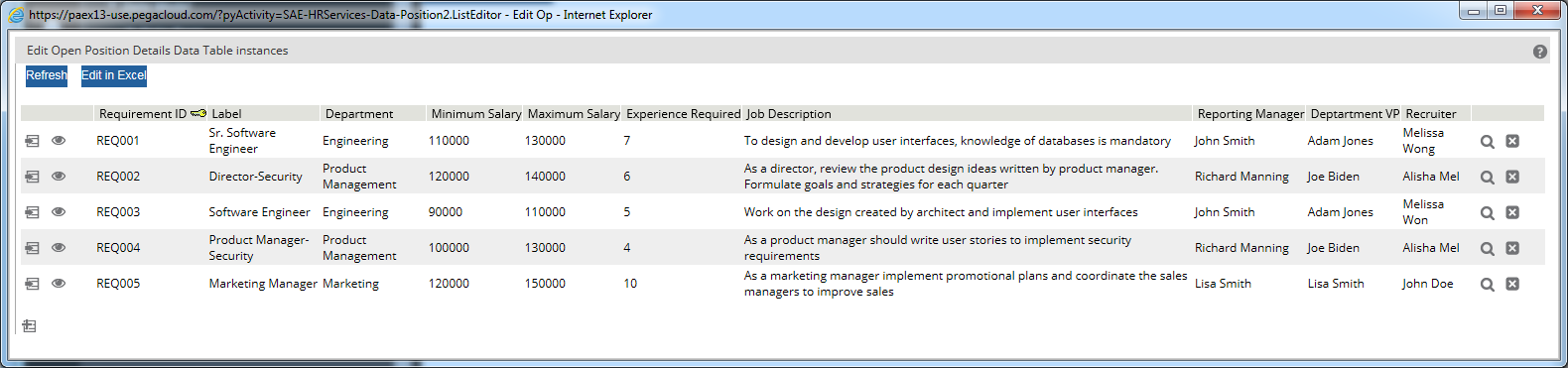Delete the REQ003 row with its X icon
Image resolution: width=1568 pixels, height=368 pixels.
[1512, 212]
